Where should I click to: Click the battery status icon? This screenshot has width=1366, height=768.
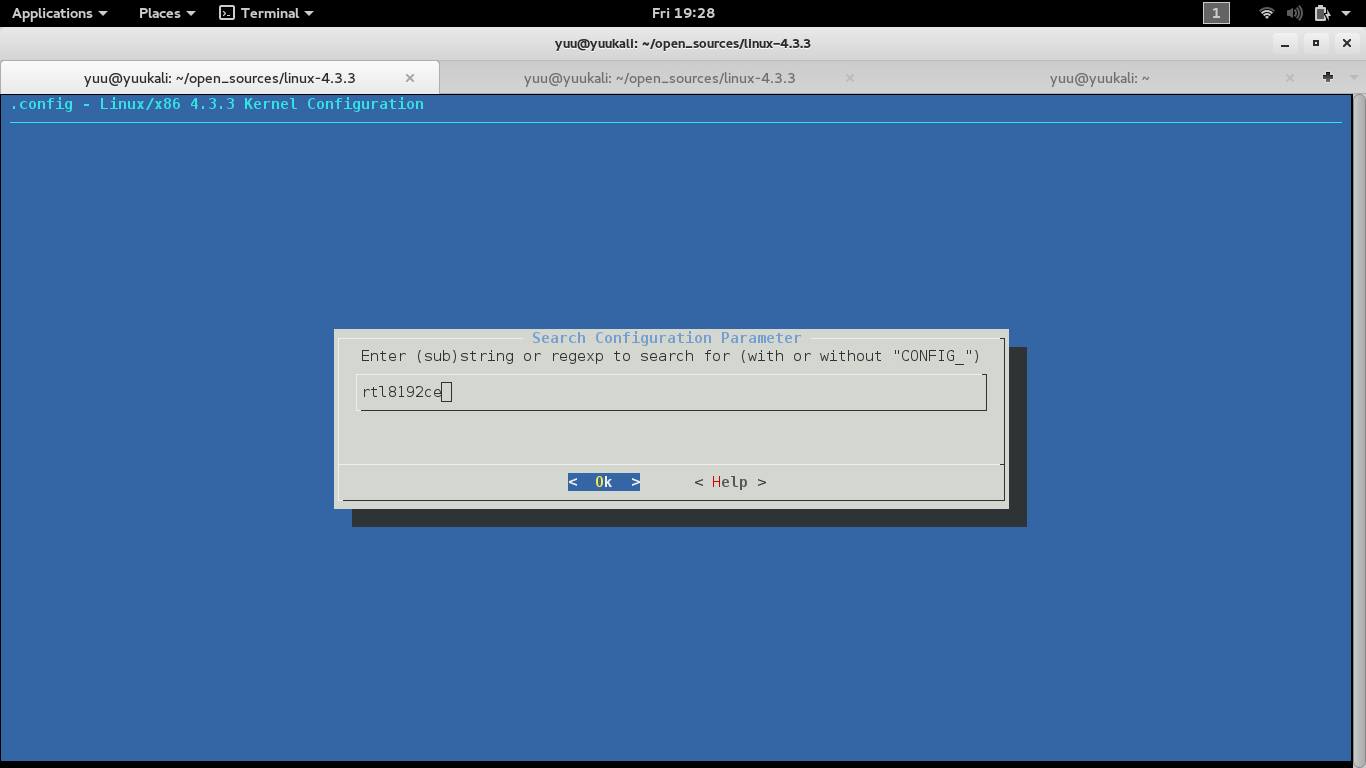pos(1322,13)
